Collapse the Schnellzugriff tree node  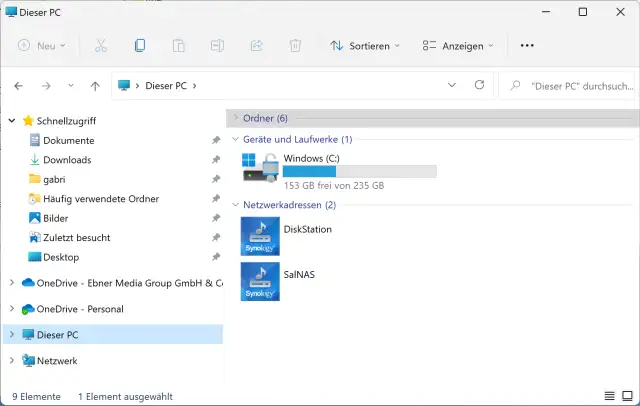click(12, 120)
